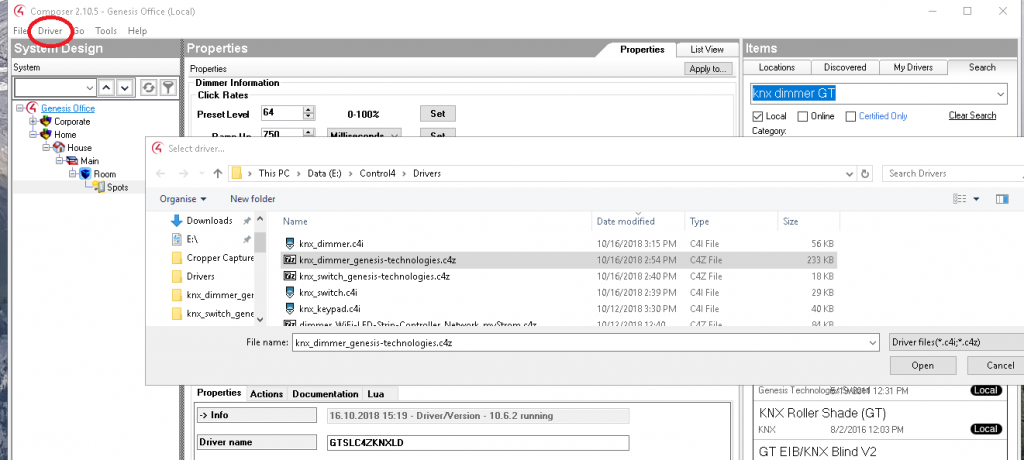This screenshot has height=460, width=1024.
Task: Collapse the Home site node
Action: pyautogui.click(x=33, y=135)
